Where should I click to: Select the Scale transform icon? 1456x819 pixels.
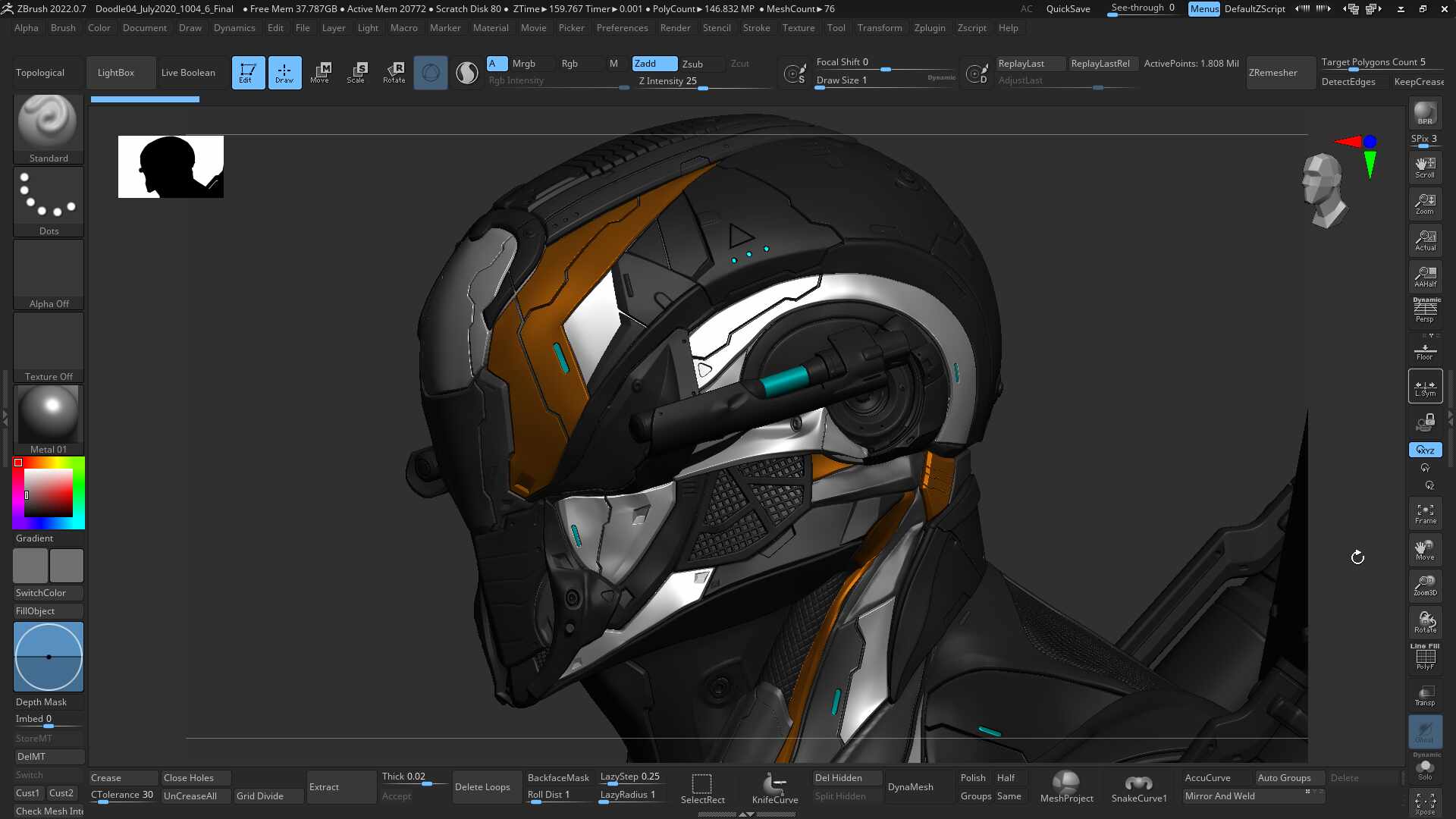[x=356, y=72]
